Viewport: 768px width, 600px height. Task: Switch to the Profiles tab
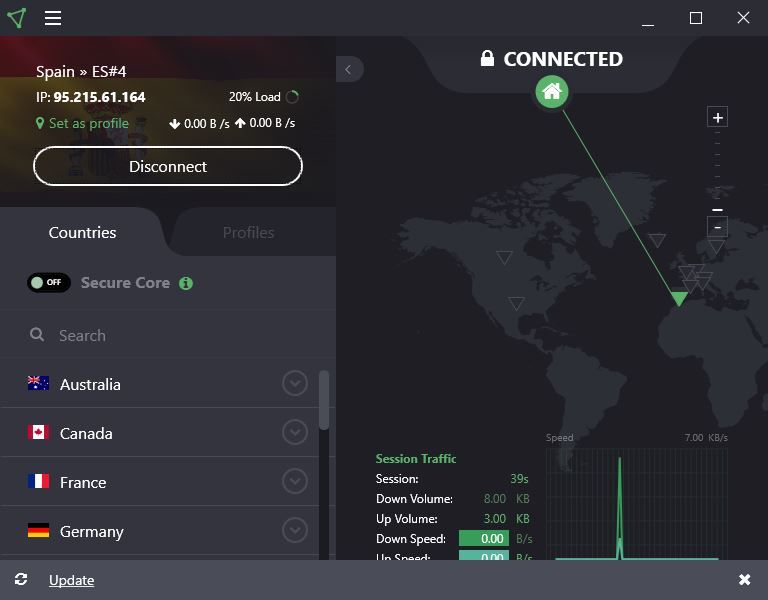tap(248, 232)
